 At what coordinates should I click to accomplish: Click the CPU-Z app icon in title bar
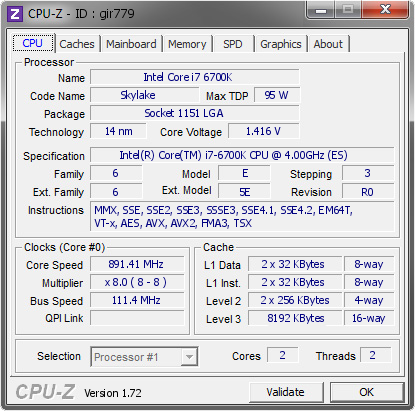(x=15, y=14)
